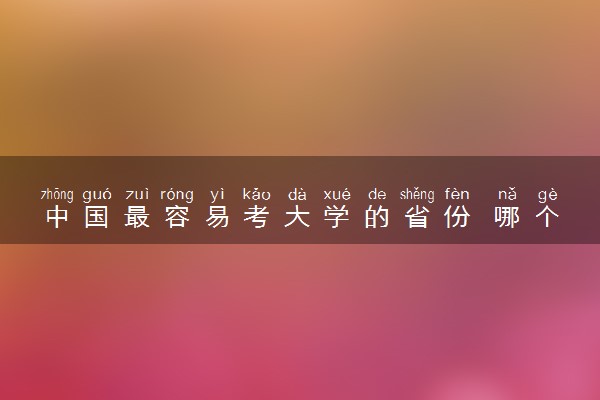Click the character 考 in the title
Screen dimensions: 600x400
click(x=257, y=217)
